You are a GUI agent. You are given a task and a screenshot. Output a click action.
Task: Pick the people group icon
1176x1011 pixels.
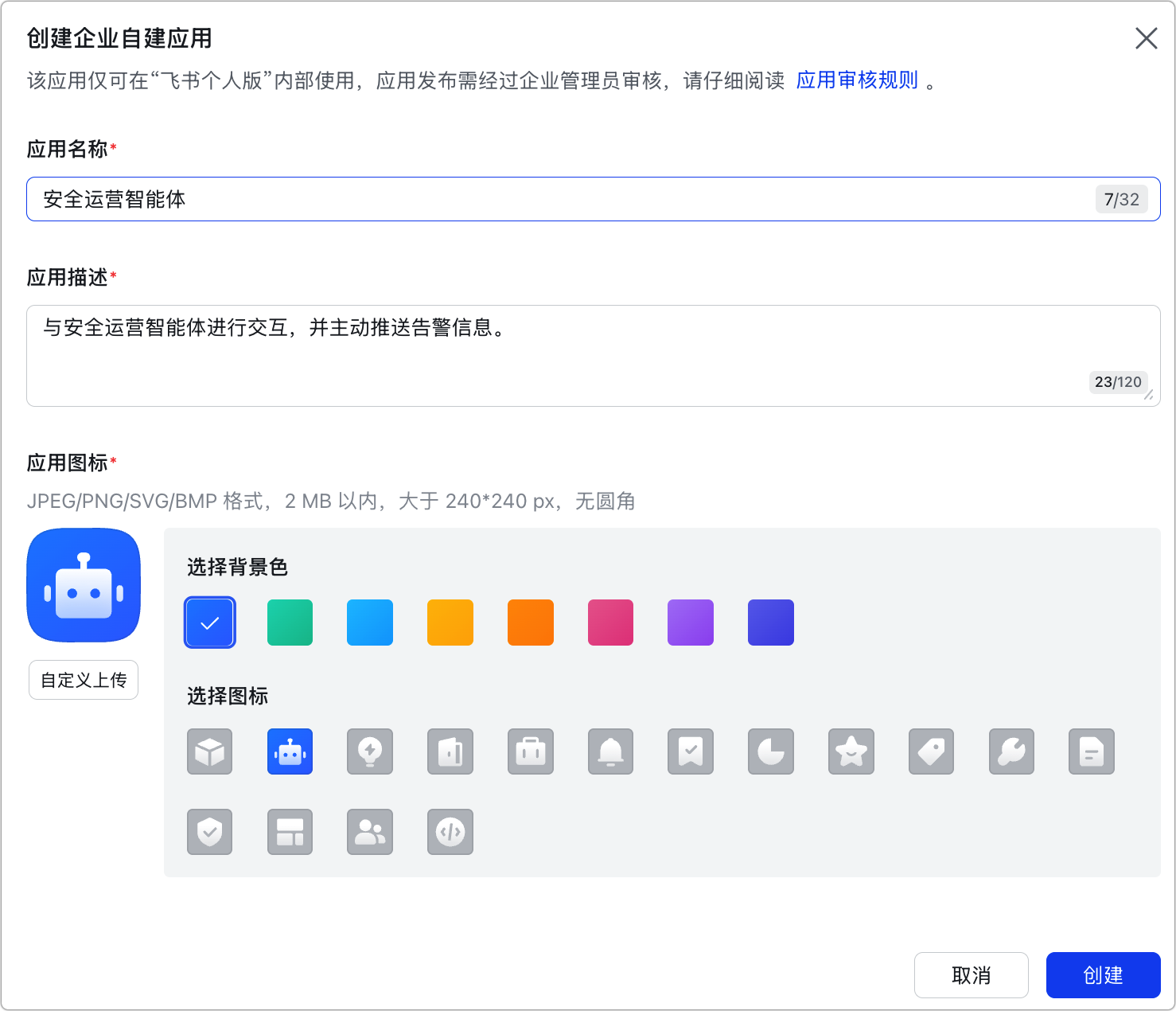(370, 832)
